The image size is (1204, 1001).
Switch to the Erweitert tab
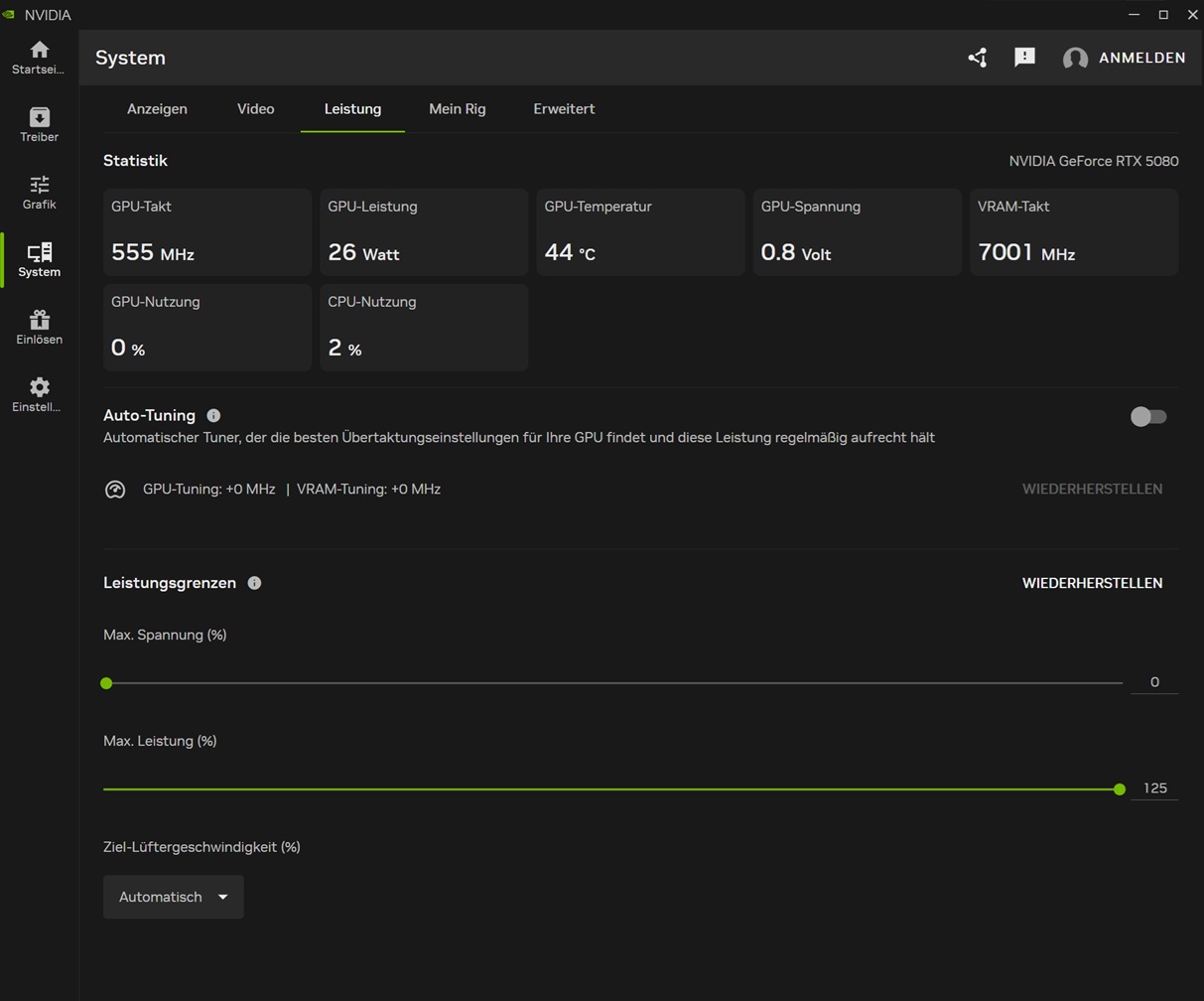point(564,109)
